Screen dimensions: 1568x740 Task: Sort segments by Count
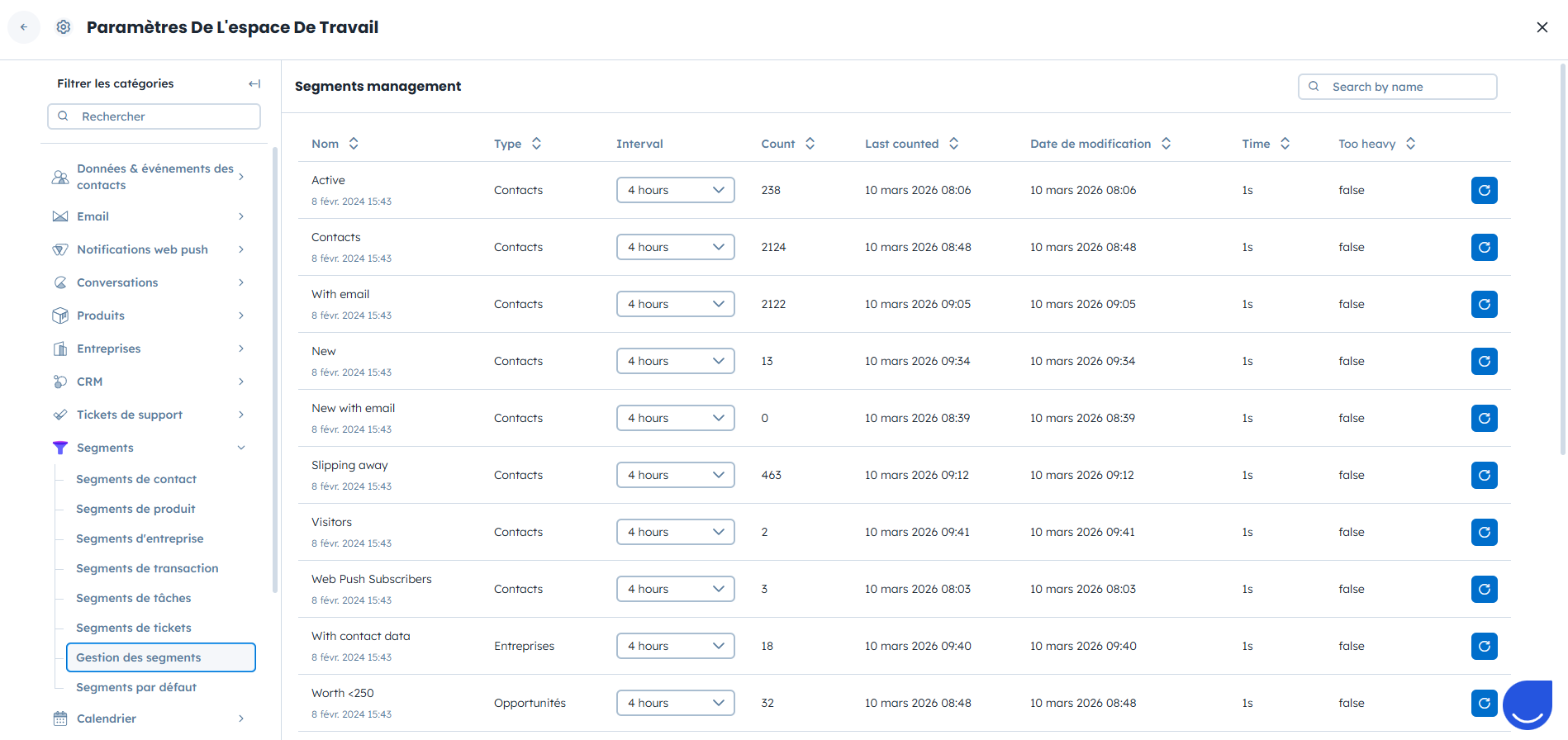(810, 144)
